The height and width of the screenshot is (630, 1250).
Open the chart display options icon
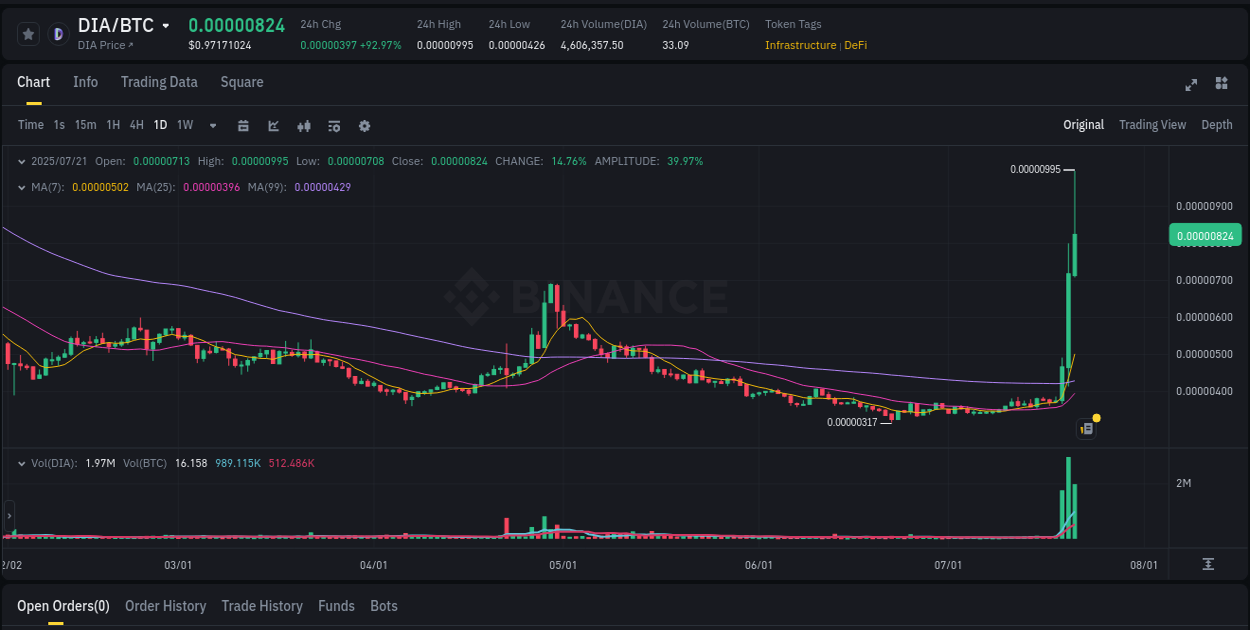coord(333,126)
